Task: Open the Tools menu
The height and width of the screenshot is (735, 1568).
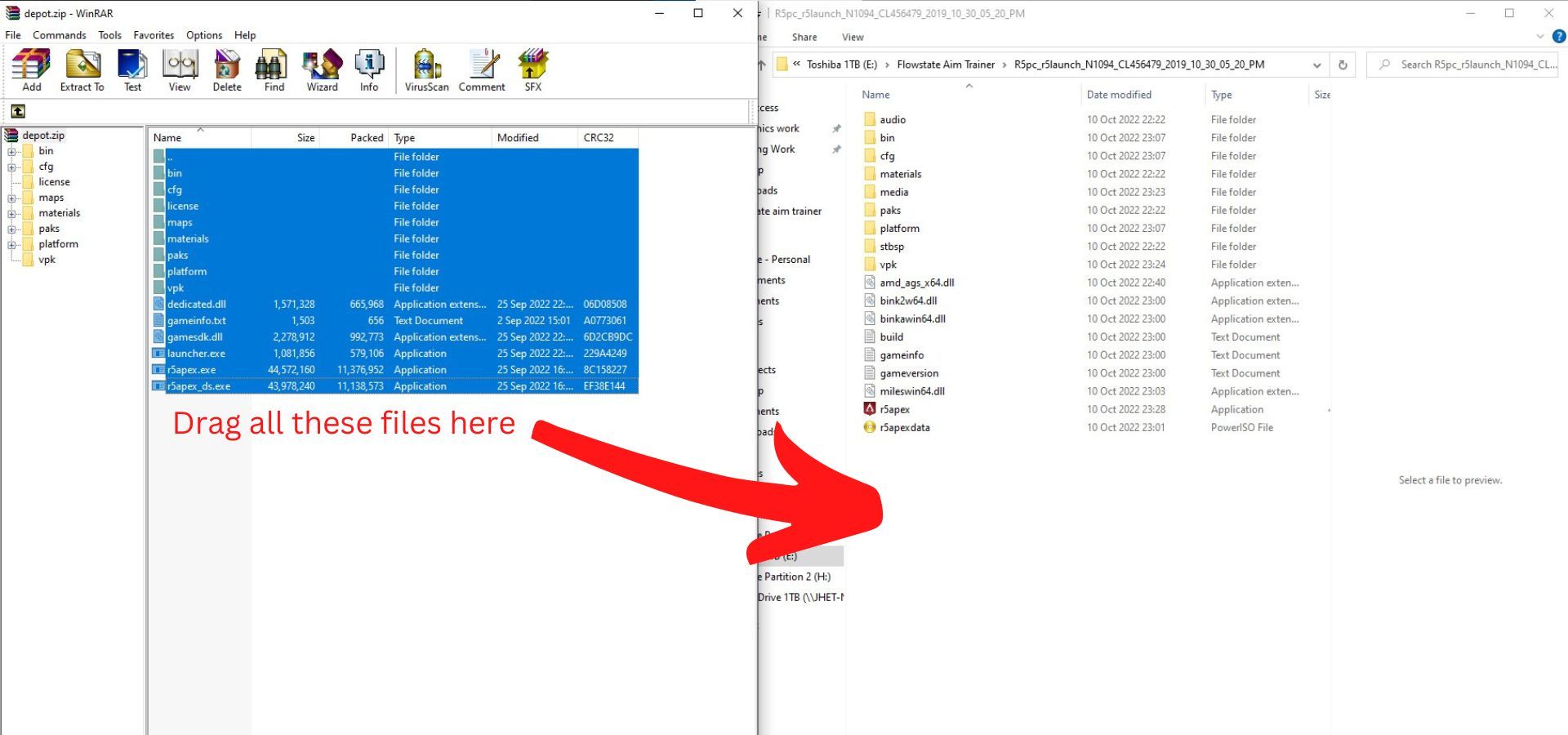Action: pos(109,35)
